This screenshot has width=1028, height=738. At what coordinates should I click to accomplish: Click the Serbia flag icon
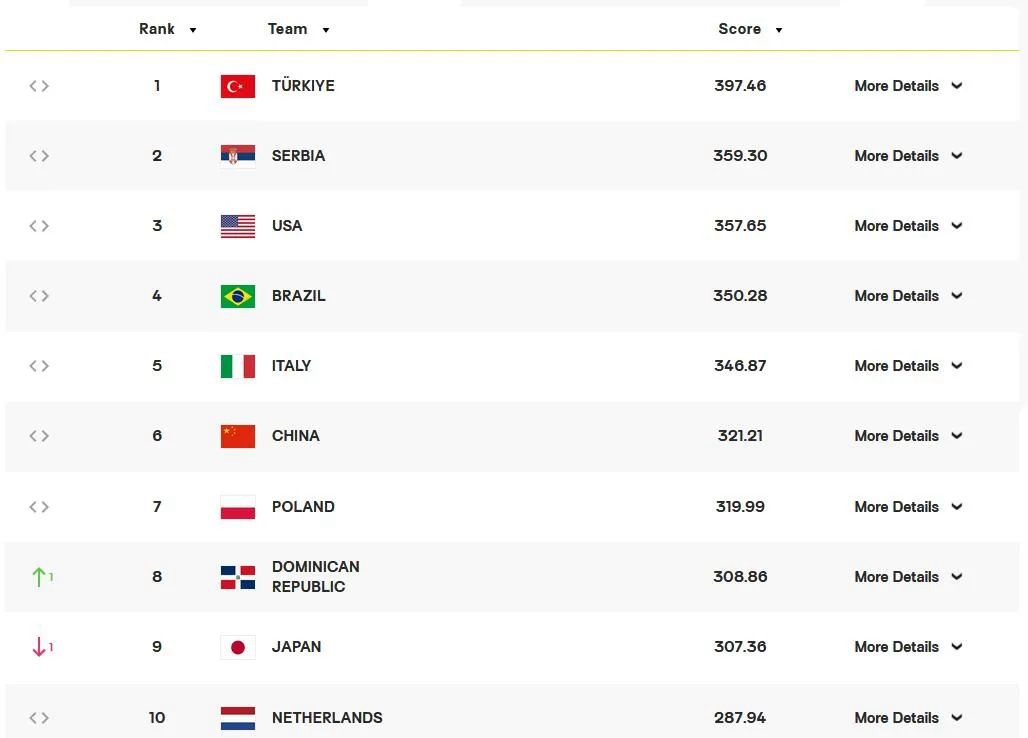tap(238, 156)
